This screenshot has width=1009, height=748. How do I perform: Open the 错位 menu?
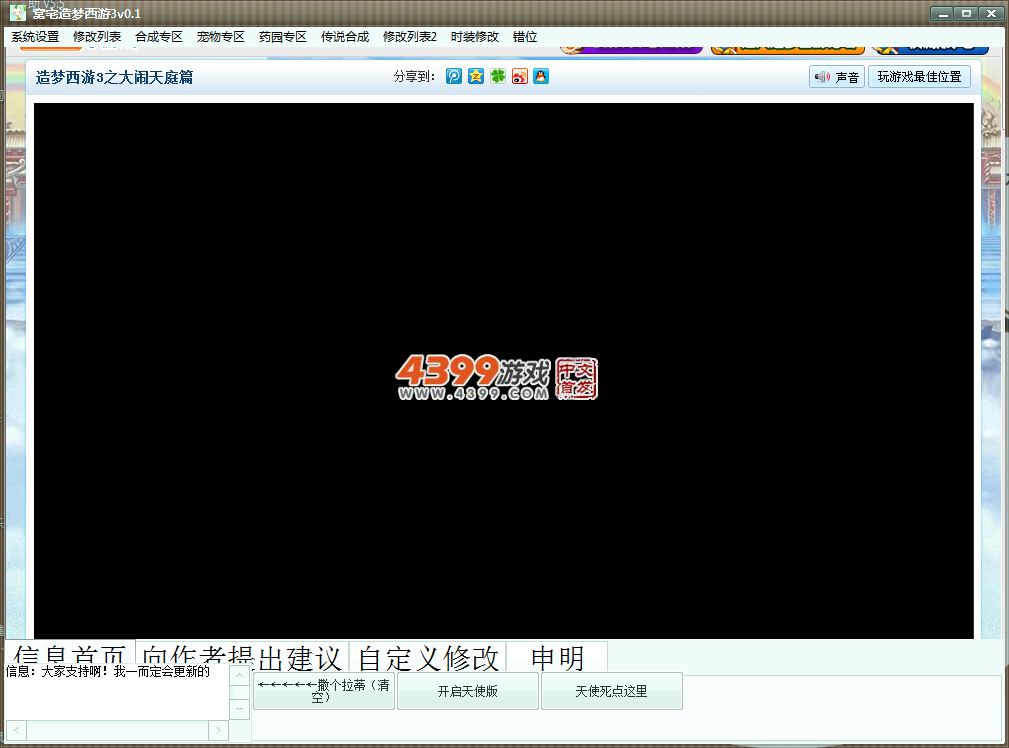(525, 37)
